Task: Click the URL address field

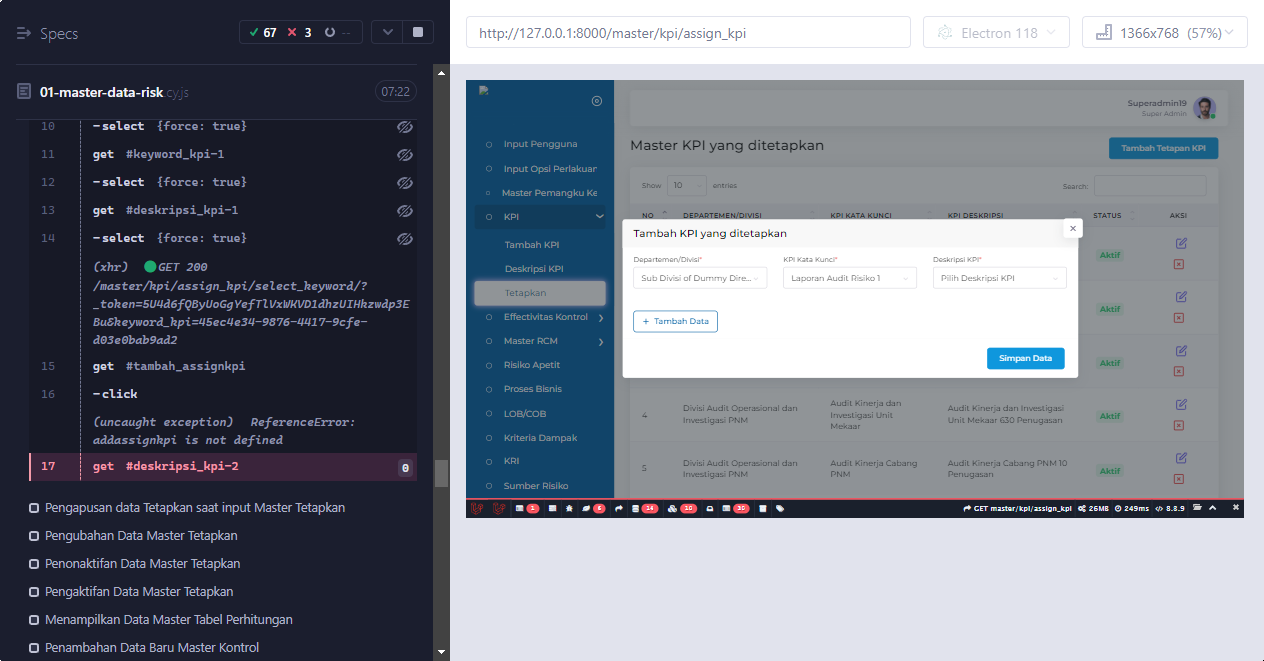Action: (688, 32)
